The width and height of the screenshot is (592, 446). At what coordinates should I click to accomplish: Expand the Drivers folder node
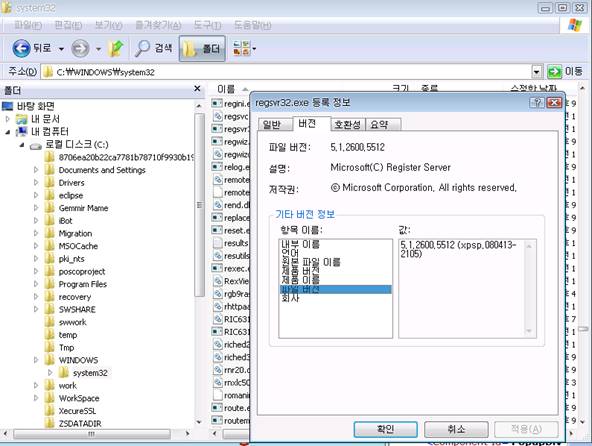pos(36,183)
